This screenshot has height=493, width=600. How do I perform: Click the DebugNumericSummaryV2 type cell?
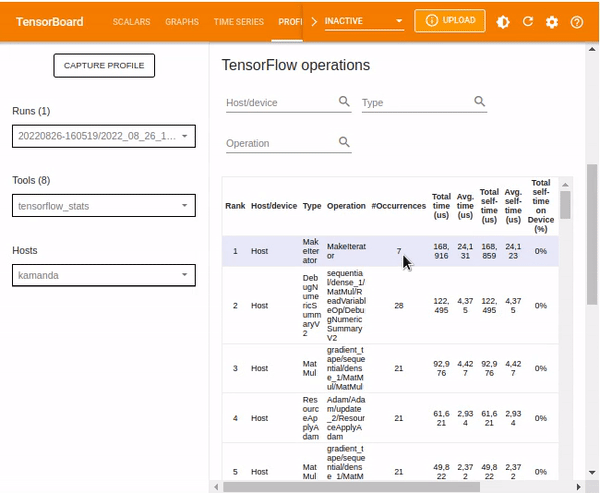[x=311, y=305]
